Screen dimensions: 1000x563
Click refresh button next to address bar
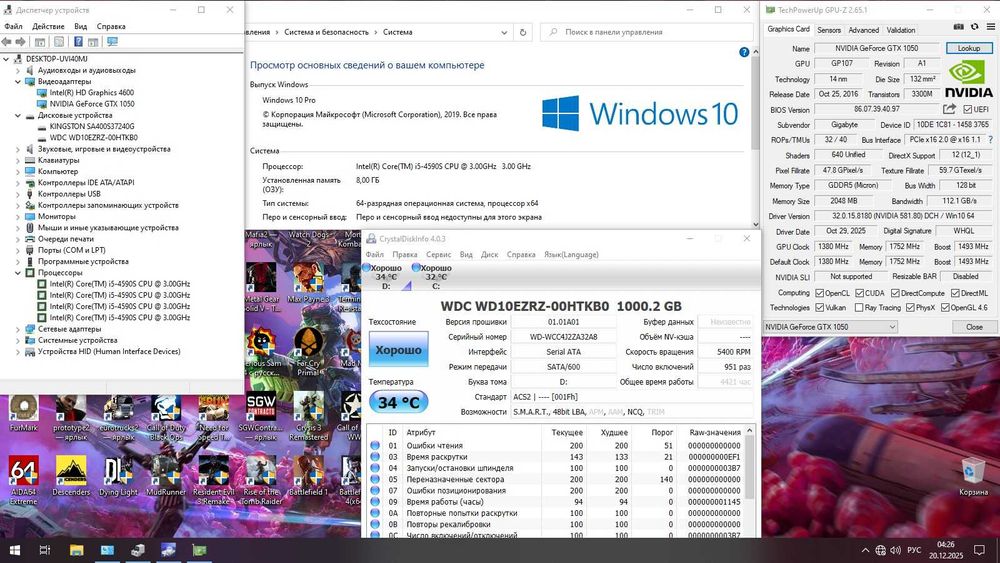(x=523, y=32)
